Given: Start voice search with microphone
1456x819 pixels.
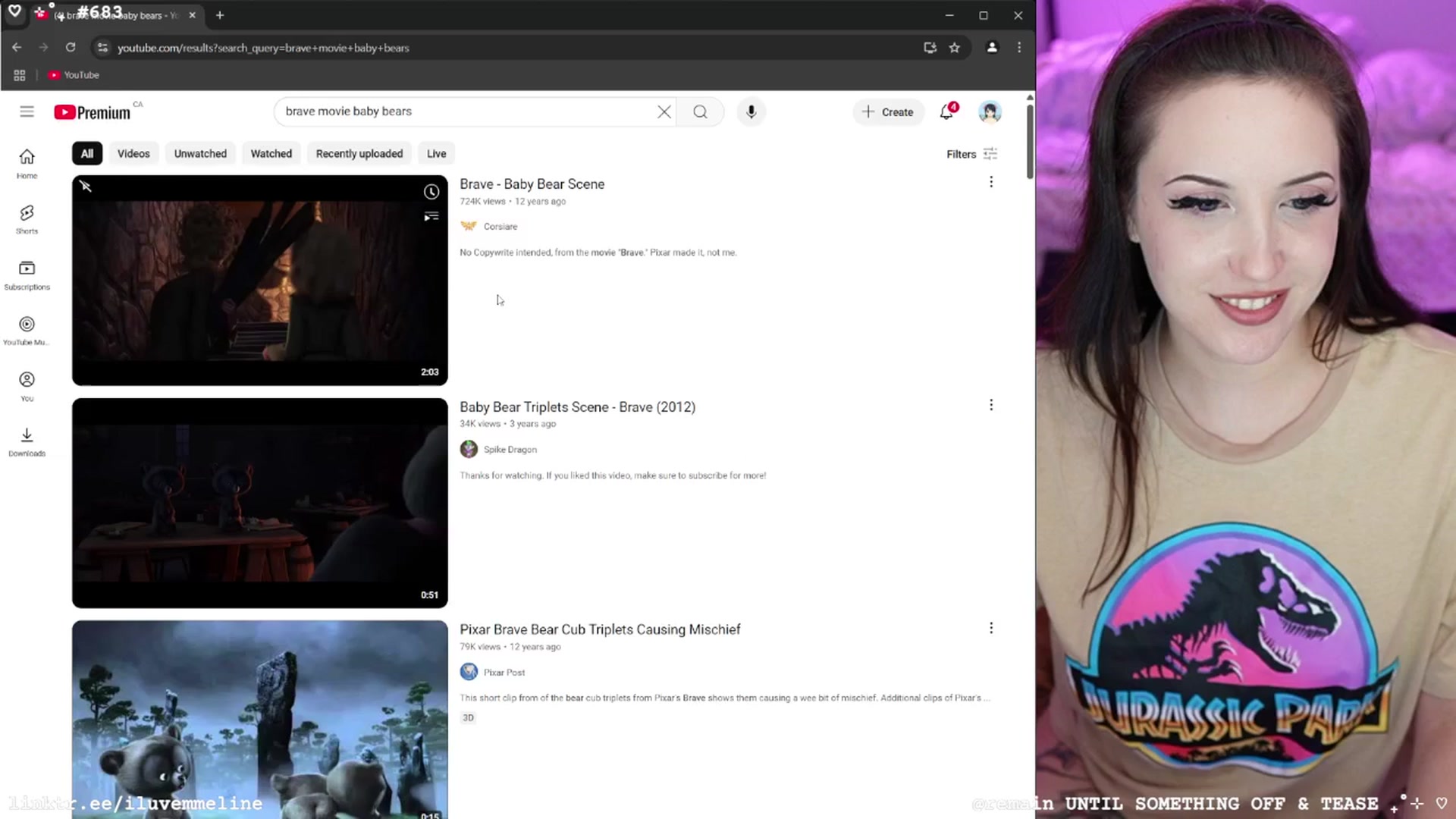Looking at the screenshot, I should tap(751, 112).
